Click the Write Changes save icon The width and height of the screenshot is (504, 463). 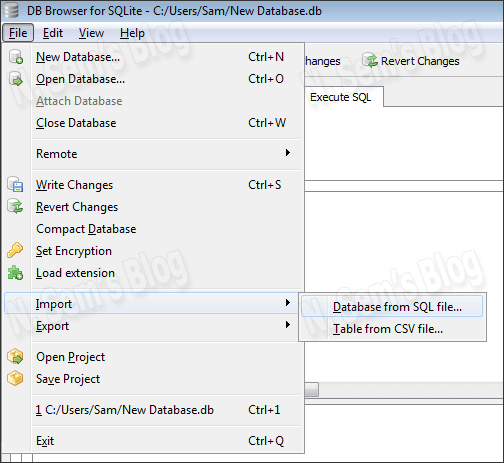click(x=15, y=185)
